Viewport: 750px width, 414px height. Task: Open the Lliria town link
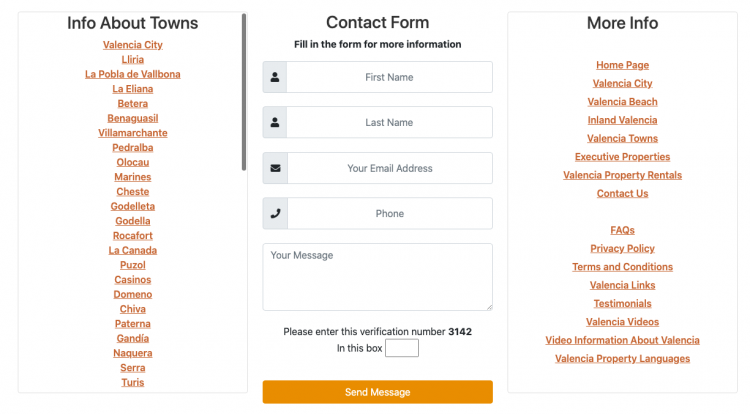tap(133, 60)
